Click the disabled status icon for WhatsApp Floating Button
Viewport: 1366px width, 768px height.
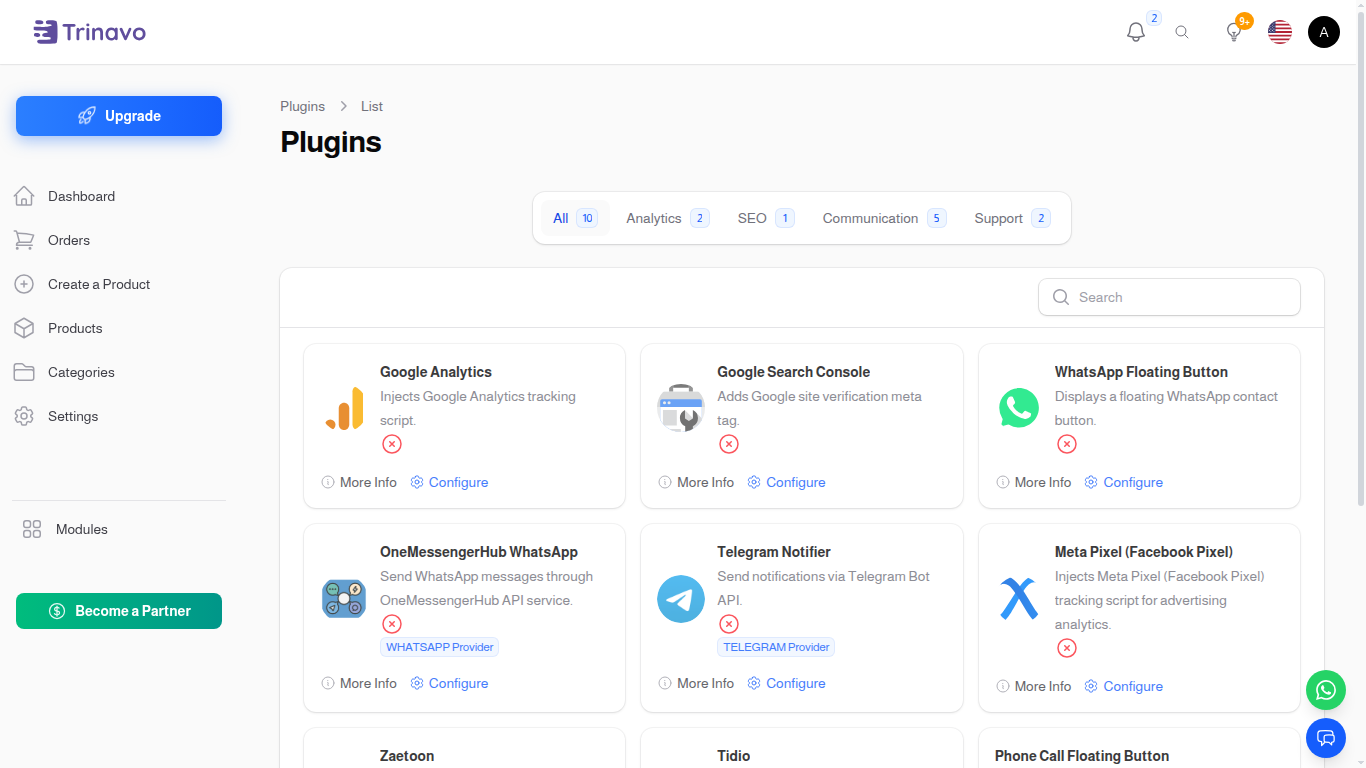(x=1067, y=444)
